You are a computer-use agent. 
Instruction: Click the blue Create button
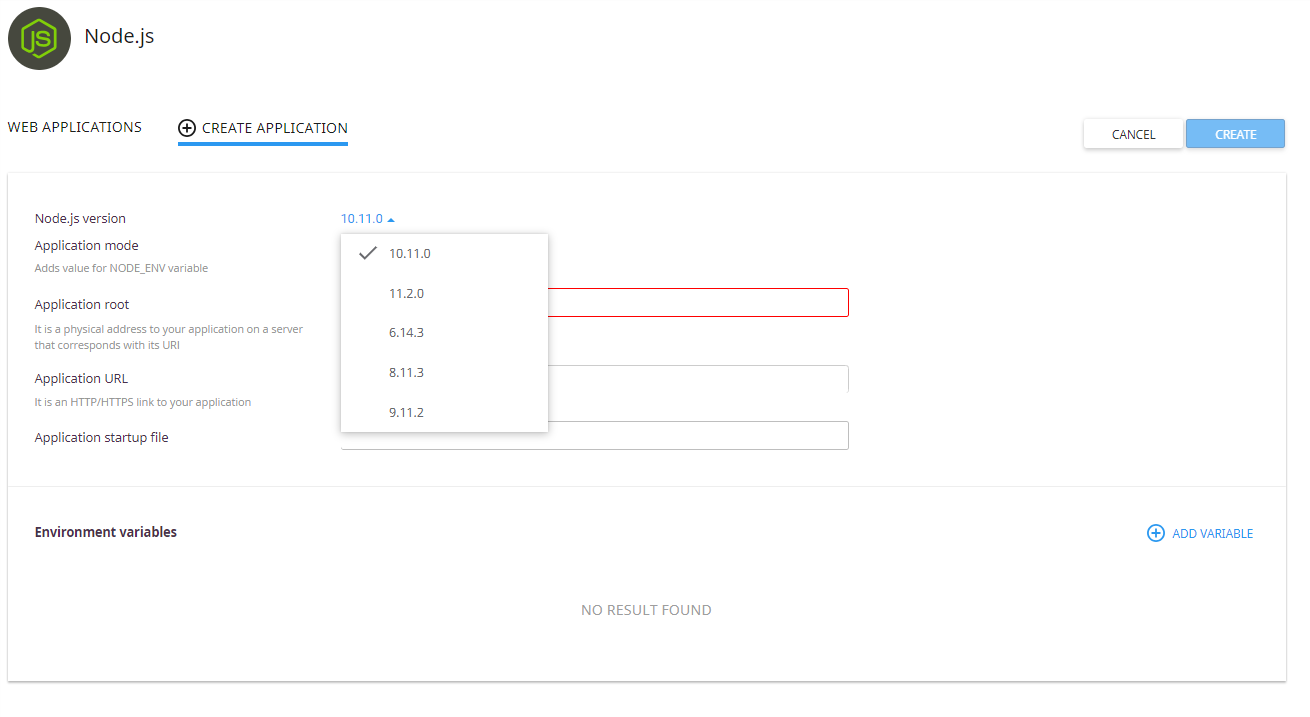1235,134
